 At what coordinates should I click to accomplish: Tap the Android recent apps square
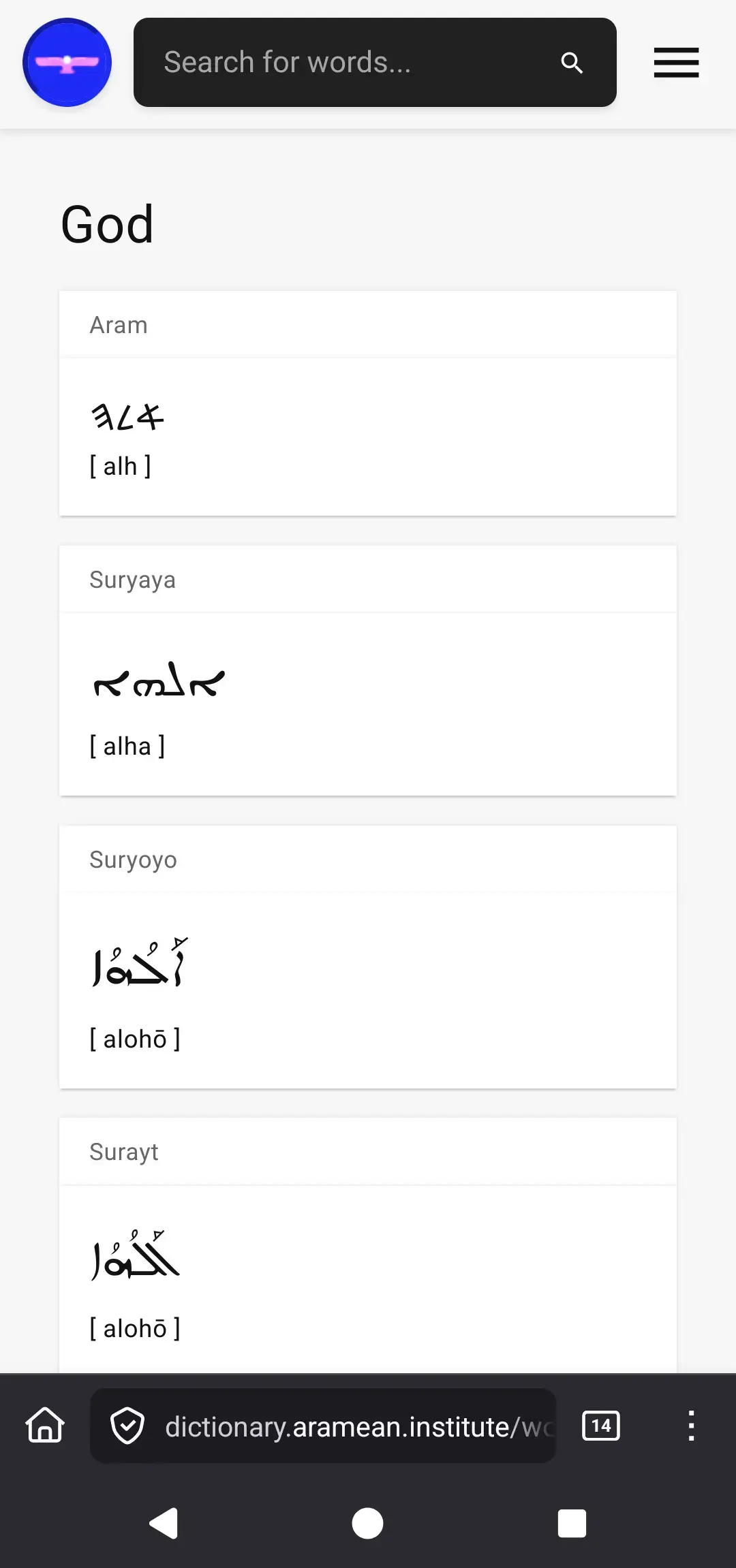click(572, 1523)
